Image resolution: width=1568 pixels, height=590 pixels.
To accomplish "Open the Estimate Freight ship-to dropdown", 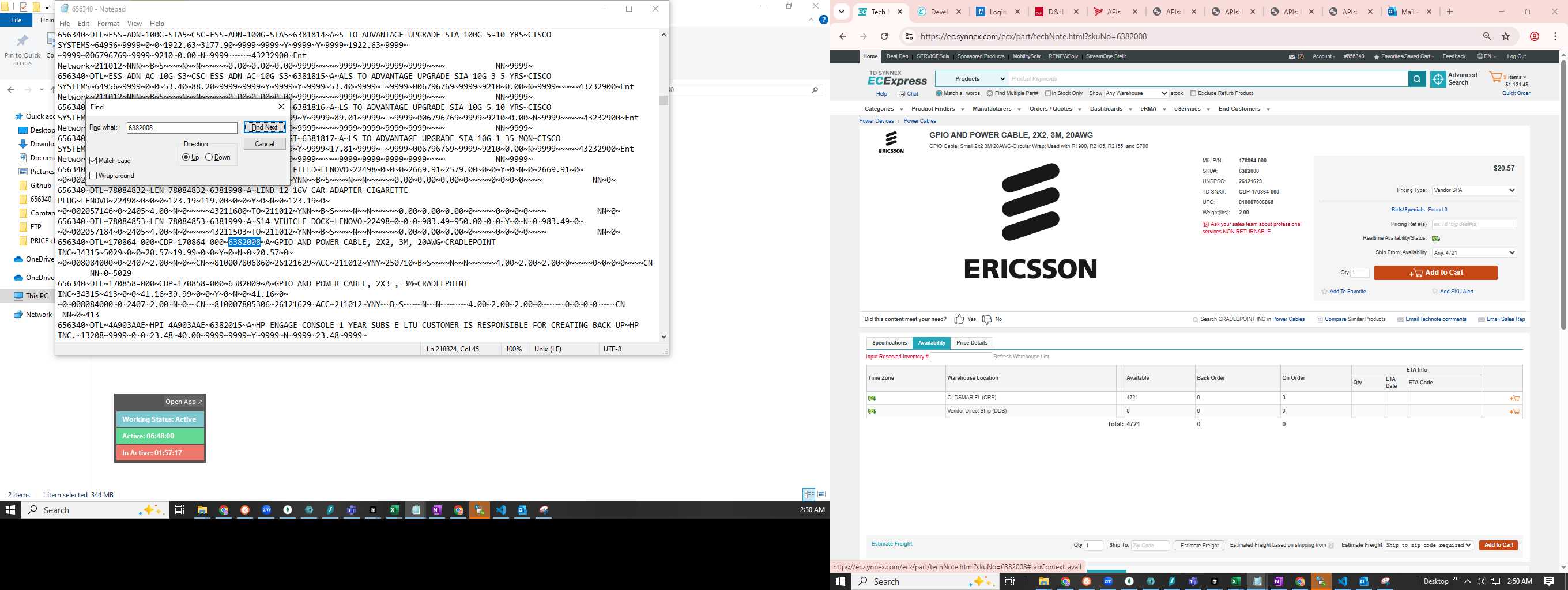I will point(1428,546).
